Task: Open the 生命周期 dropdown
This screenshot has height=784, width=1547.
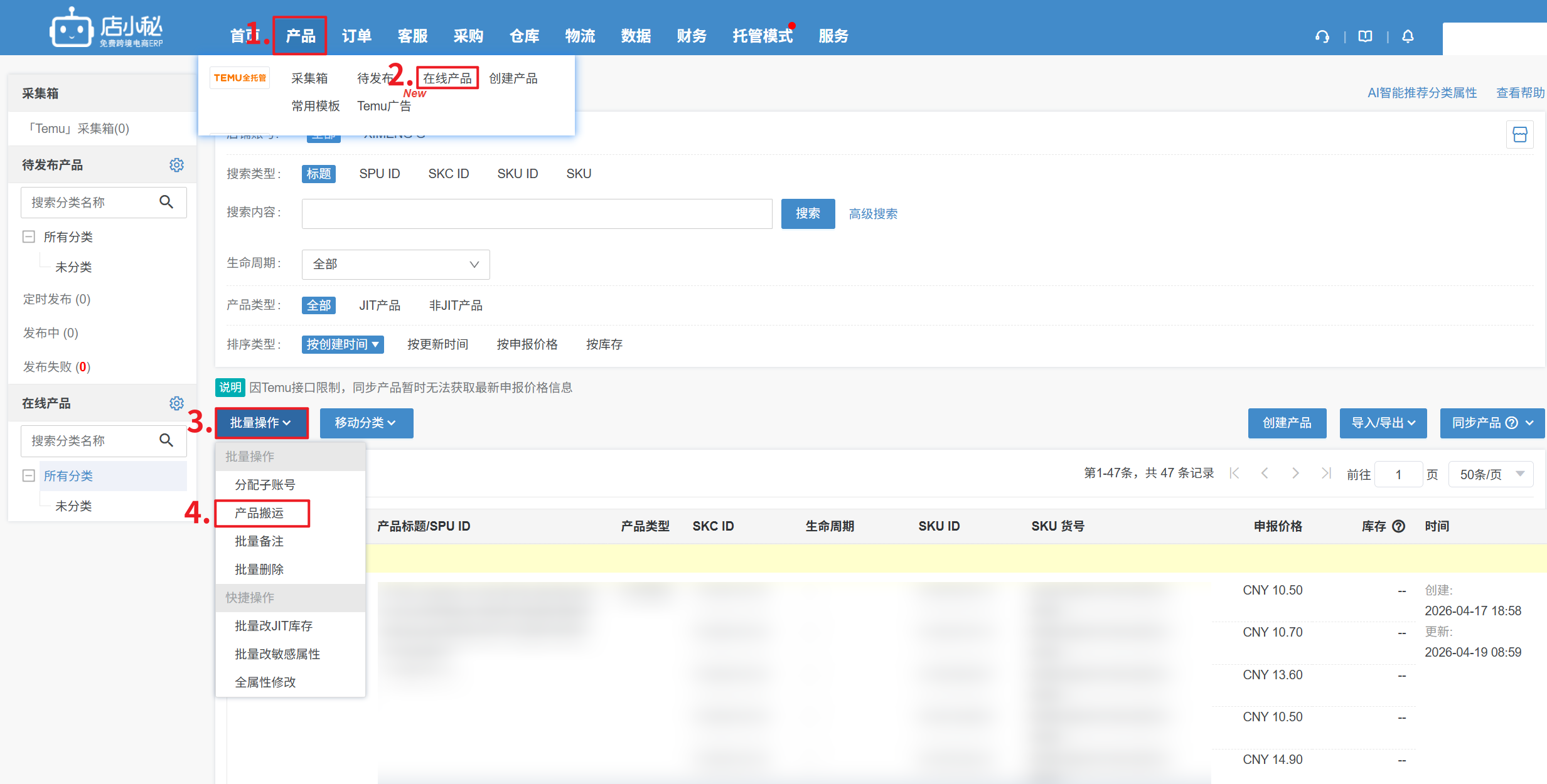Action: tap(395, 265)
